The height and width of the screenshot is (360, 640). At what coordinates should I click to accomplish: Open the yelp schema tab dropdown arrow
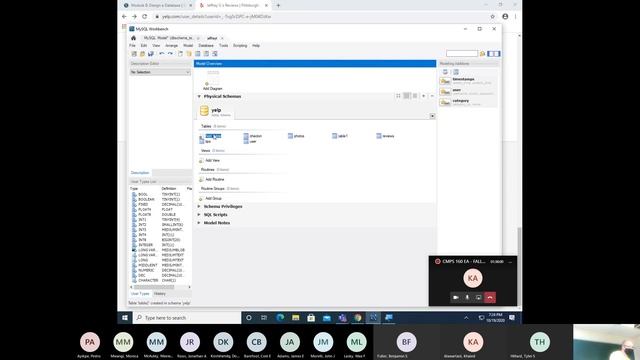pyautogui.click(x=432, y=116)
